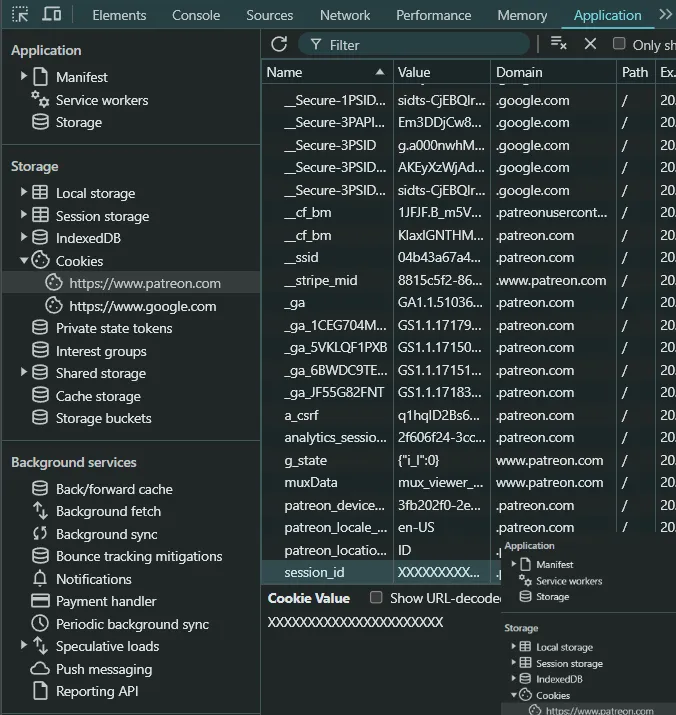
Task: Expand the Local storage tree arrow
Action: [x=24, y=192]
